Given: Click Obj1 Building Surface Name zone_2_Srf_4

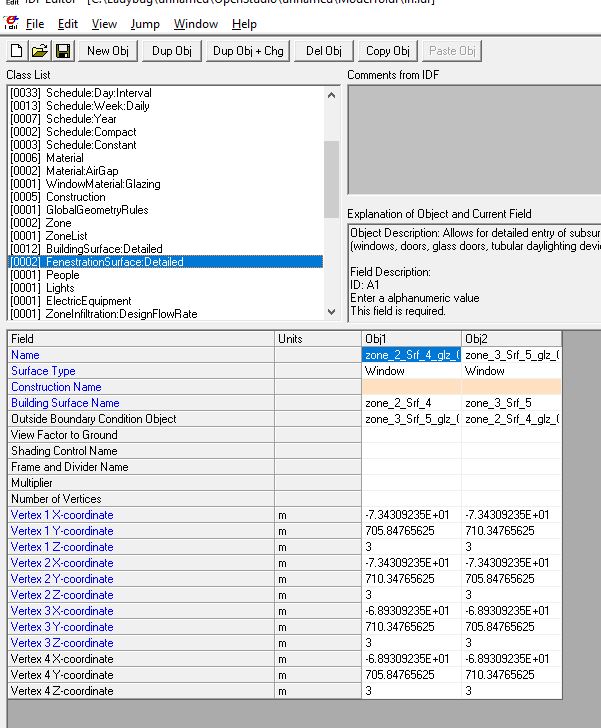Looking at the screenshot, I should pos(411,403).
